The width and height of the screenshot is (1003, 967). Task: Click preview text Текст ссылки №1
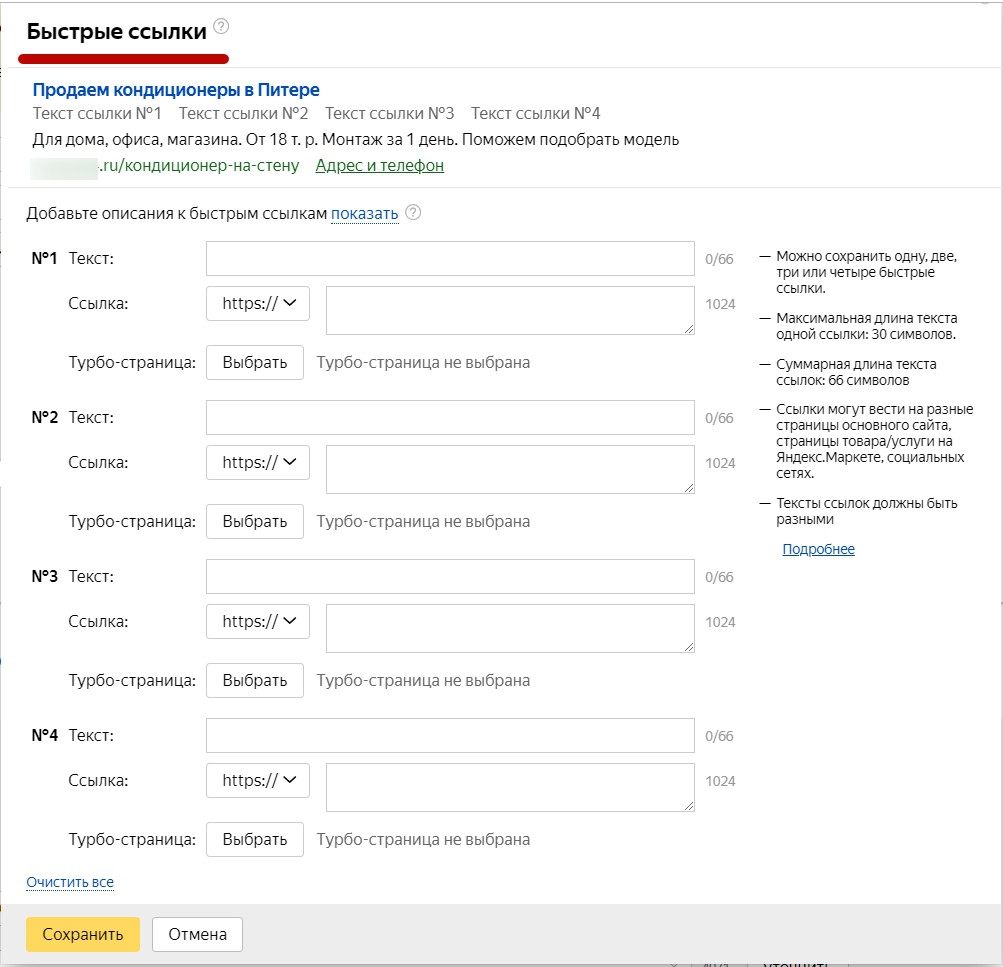pyautogui.click(x=97, y=113)
